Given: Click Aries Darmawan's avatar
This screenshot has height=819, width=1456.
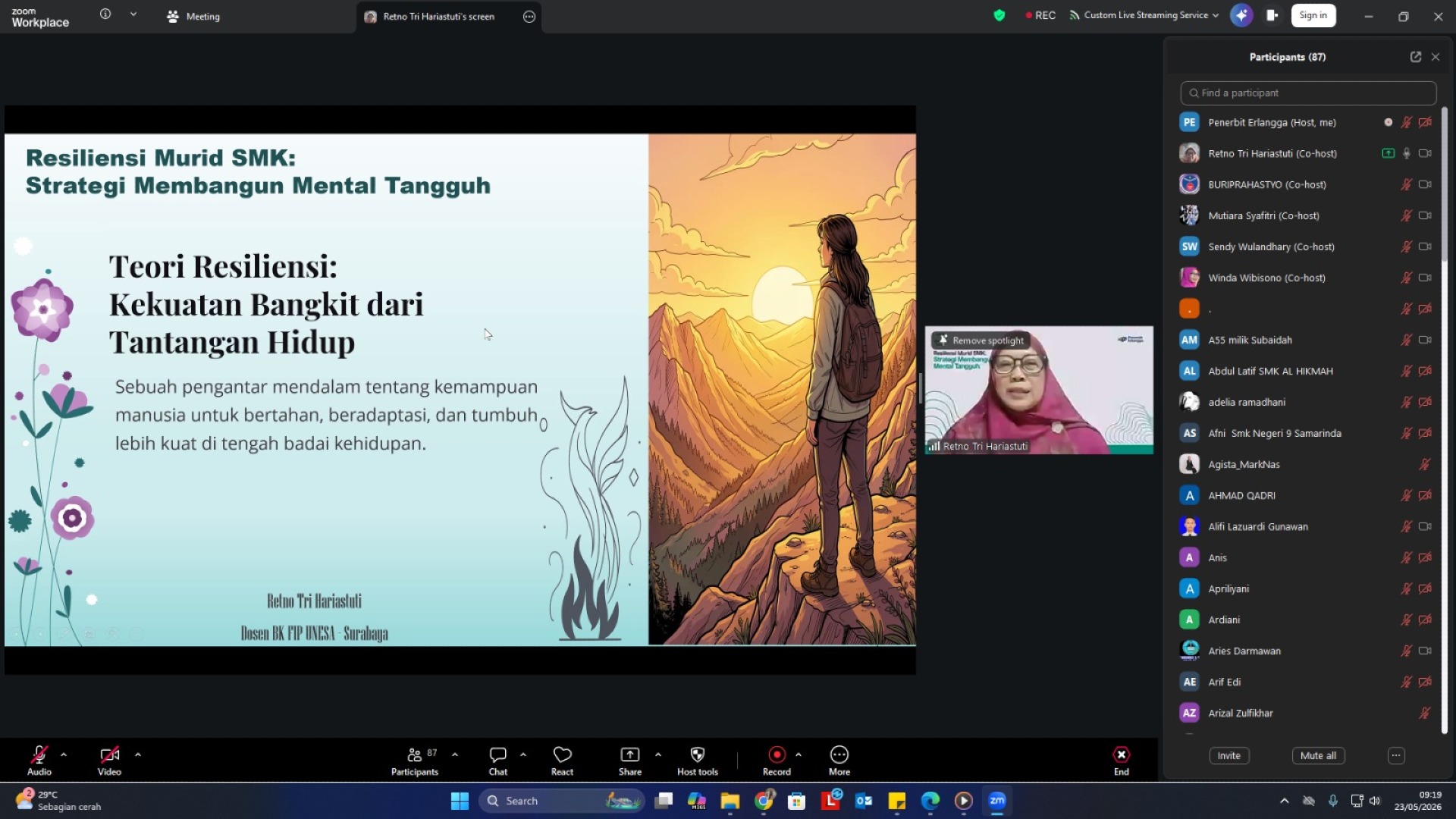Looking at the screenshot, I should (1189, 651).
